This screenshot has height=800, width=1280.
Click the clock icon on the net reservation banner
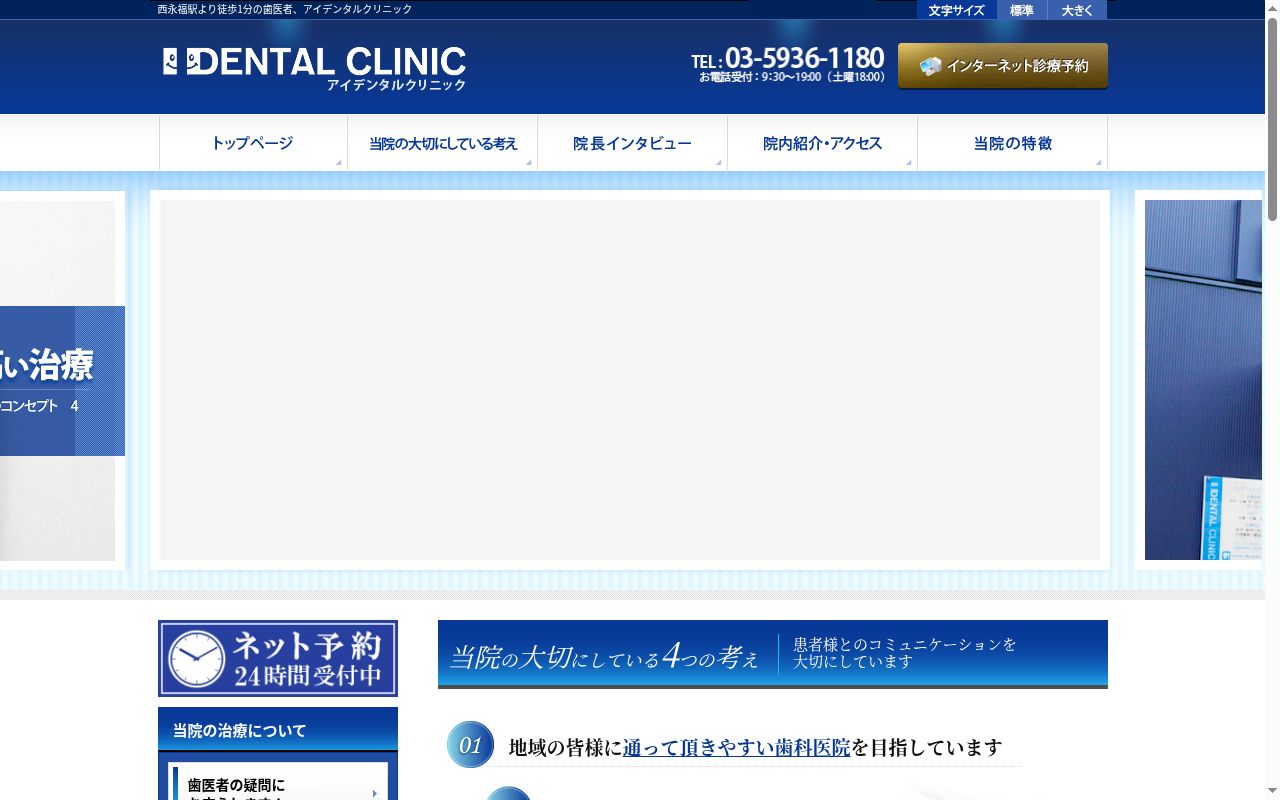pos(196,659)
